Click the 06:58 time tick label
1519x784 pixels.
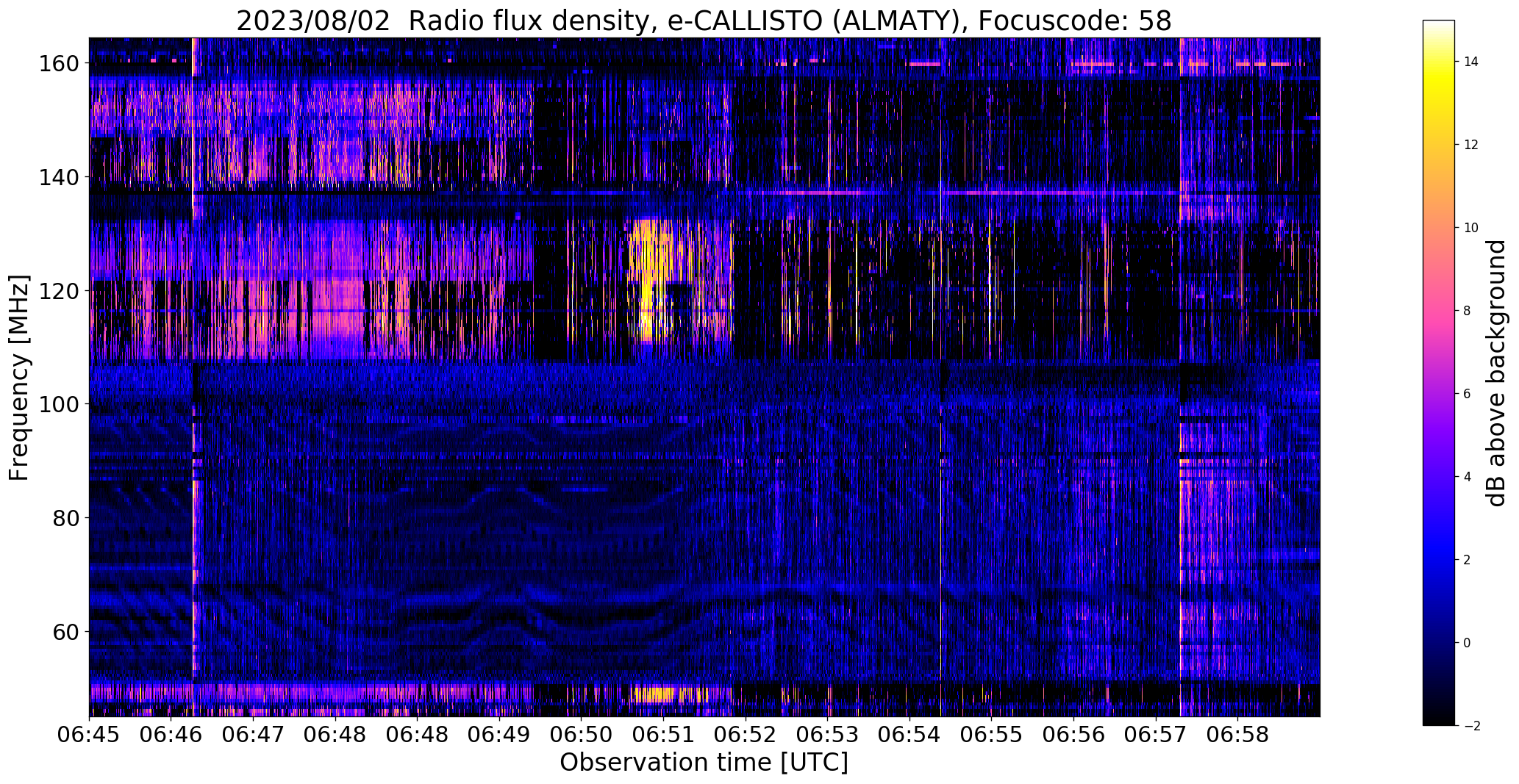1237,735
